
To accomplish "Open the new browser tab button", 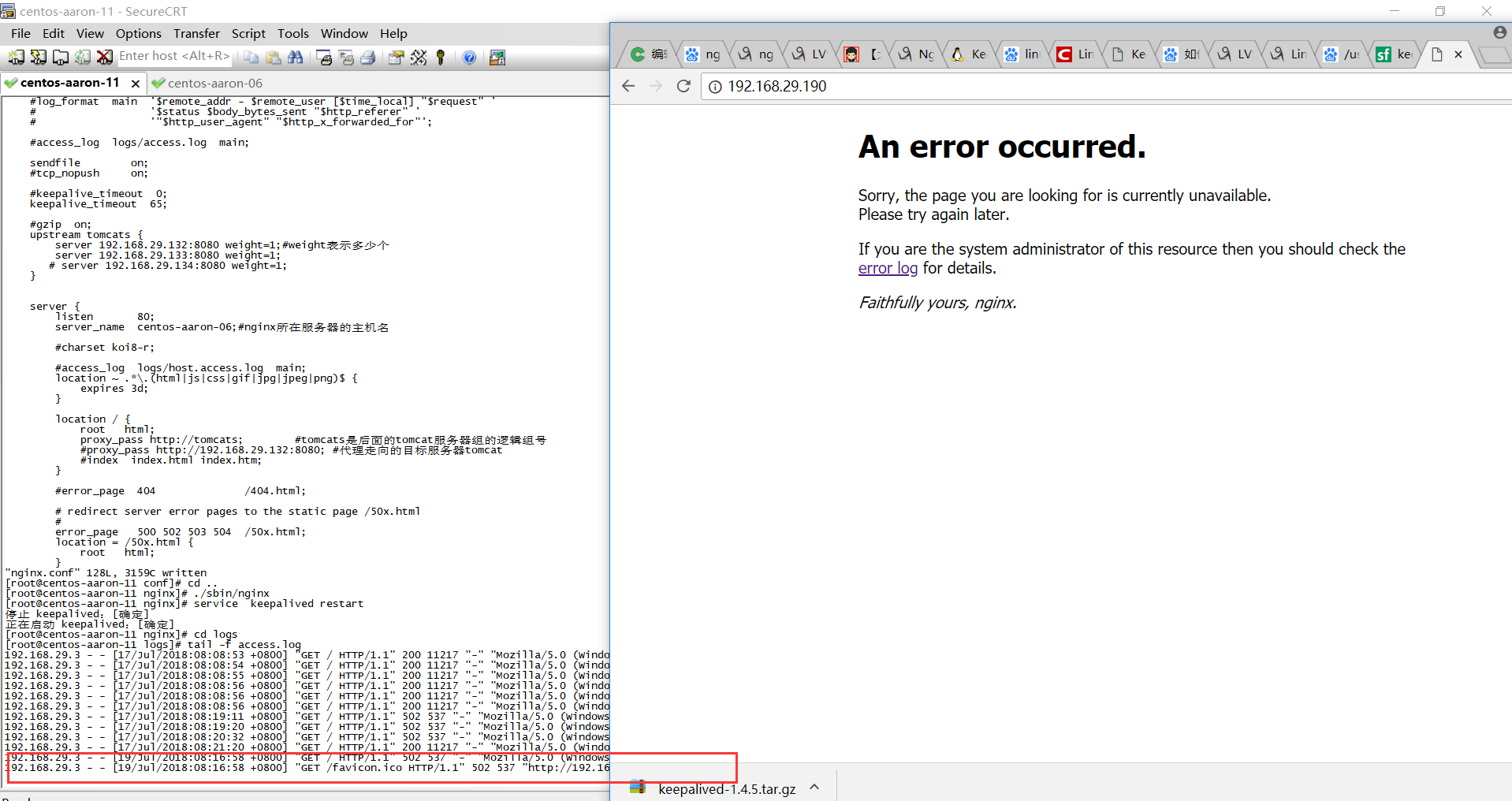I will point(1494,55).
